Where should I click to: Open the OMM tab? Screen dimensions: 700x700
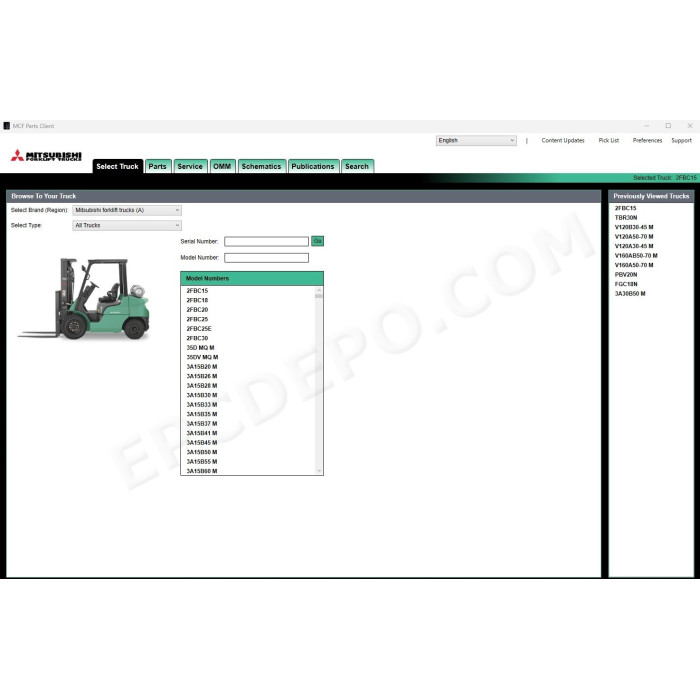222,166
